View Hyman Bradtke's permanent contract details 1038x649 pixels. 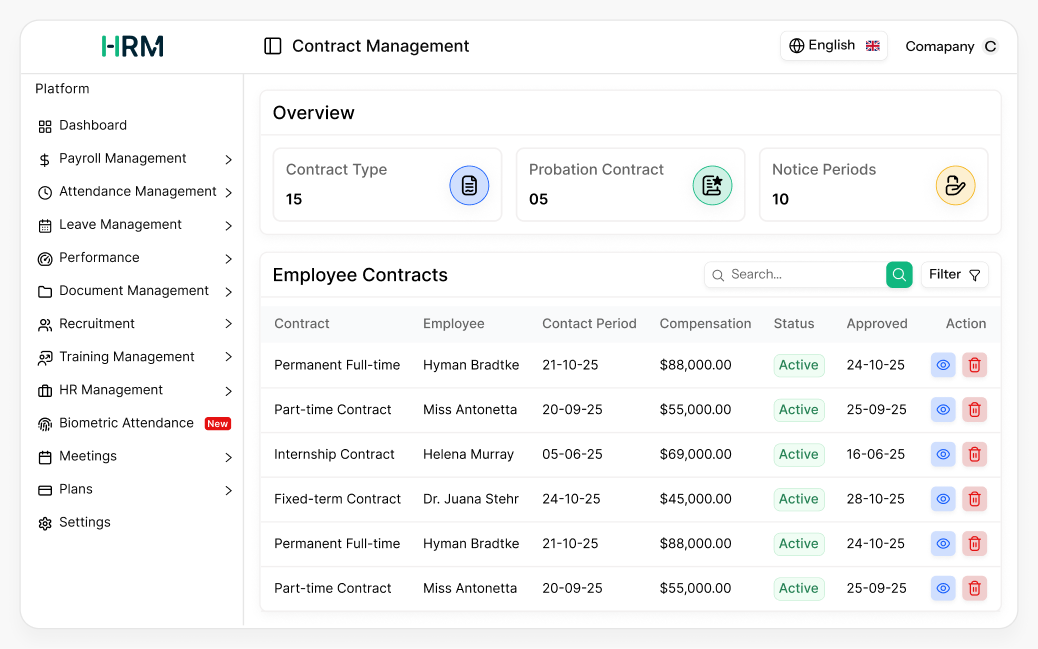coord(942,365)
